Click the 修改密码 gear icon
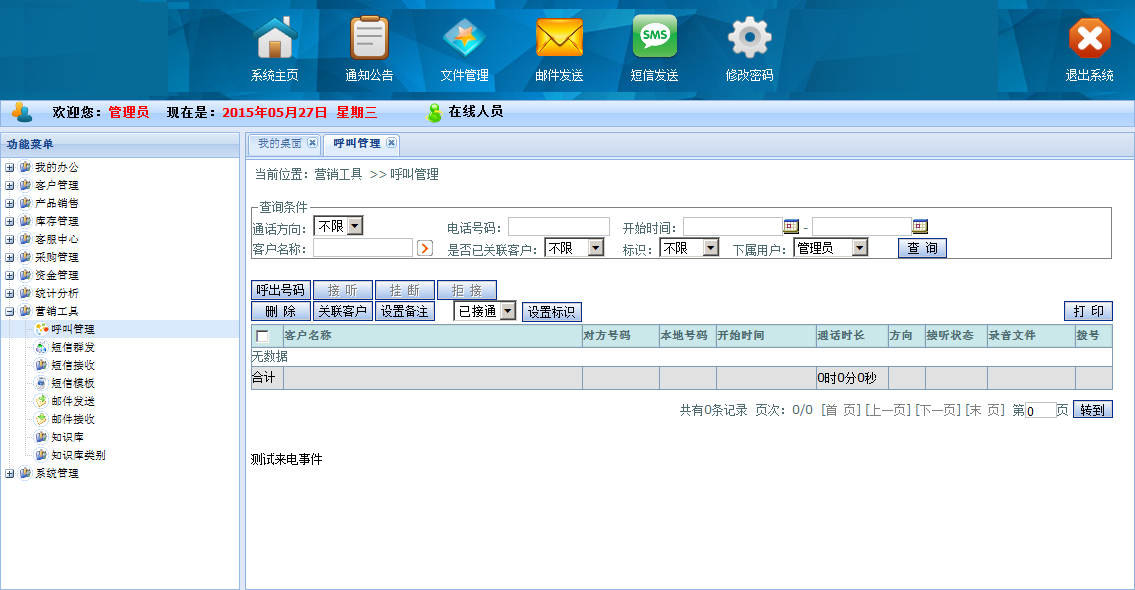The height and width of the screenshot is (590, 1135). pos(749,40)
